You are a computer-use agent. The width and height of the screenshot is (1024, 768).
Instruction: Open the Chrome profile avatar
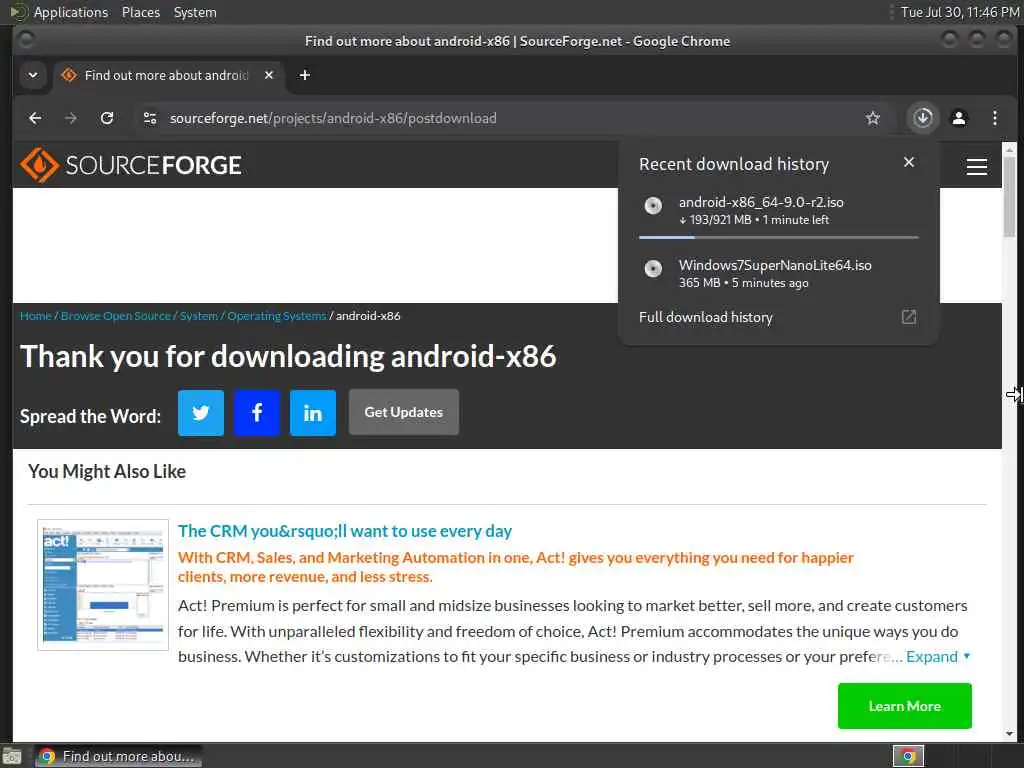point(959,118)
